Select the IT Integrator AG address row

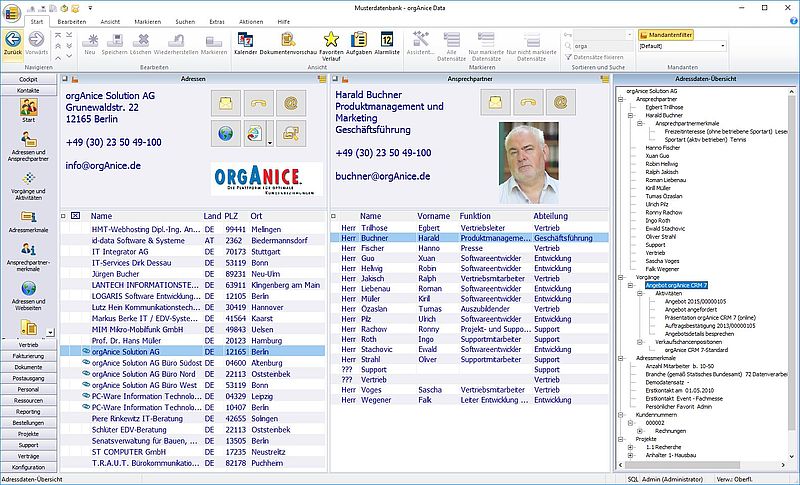(192, 252)
